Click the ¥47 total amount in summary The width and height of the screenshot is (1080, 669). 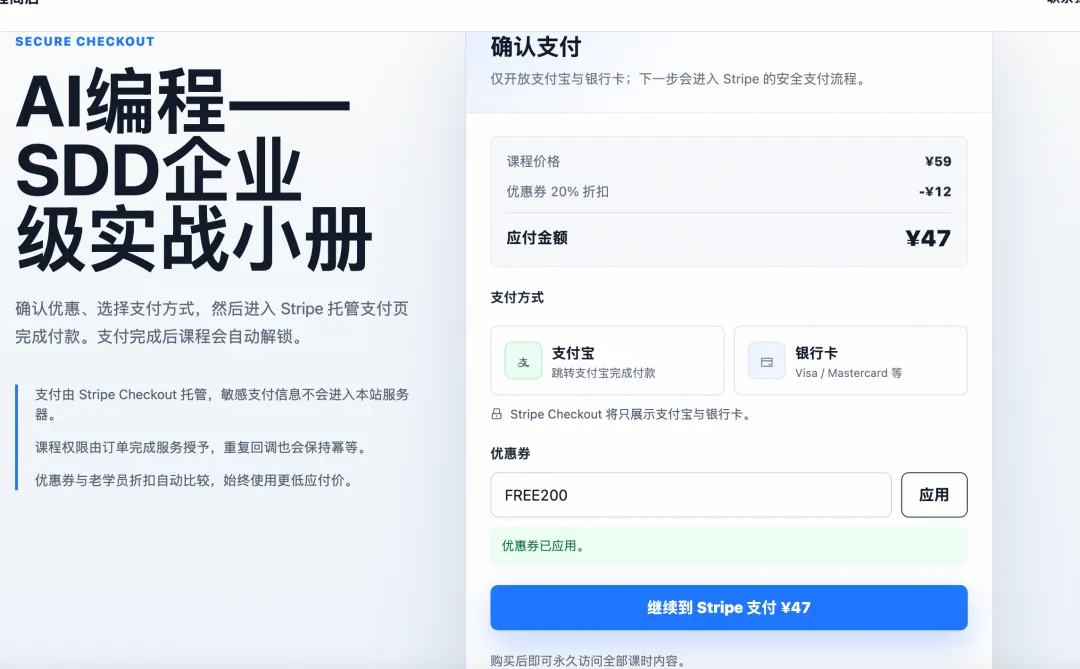point(928,238)
